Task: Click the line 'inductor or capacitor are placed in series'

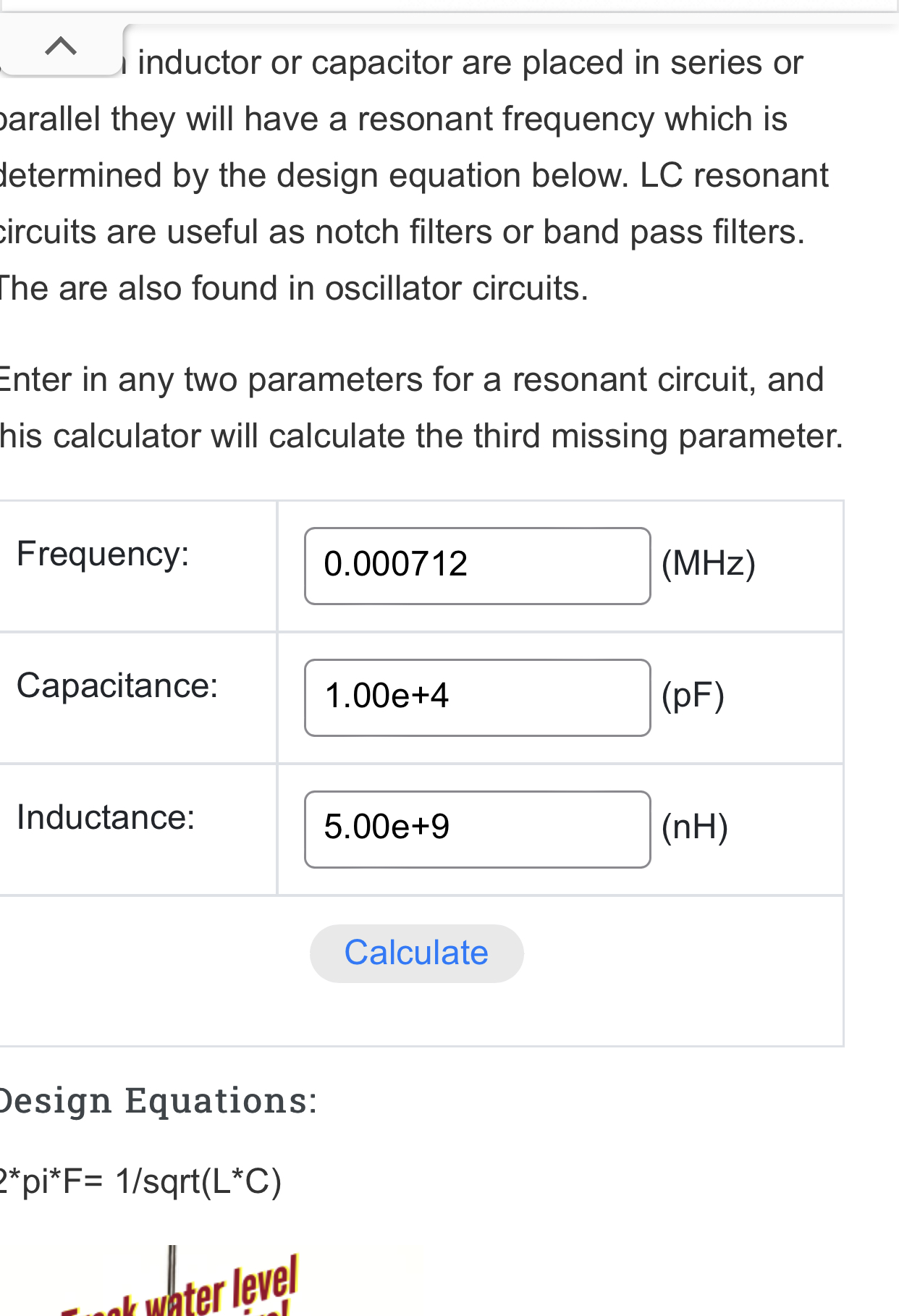Action: tap(470, 63)
